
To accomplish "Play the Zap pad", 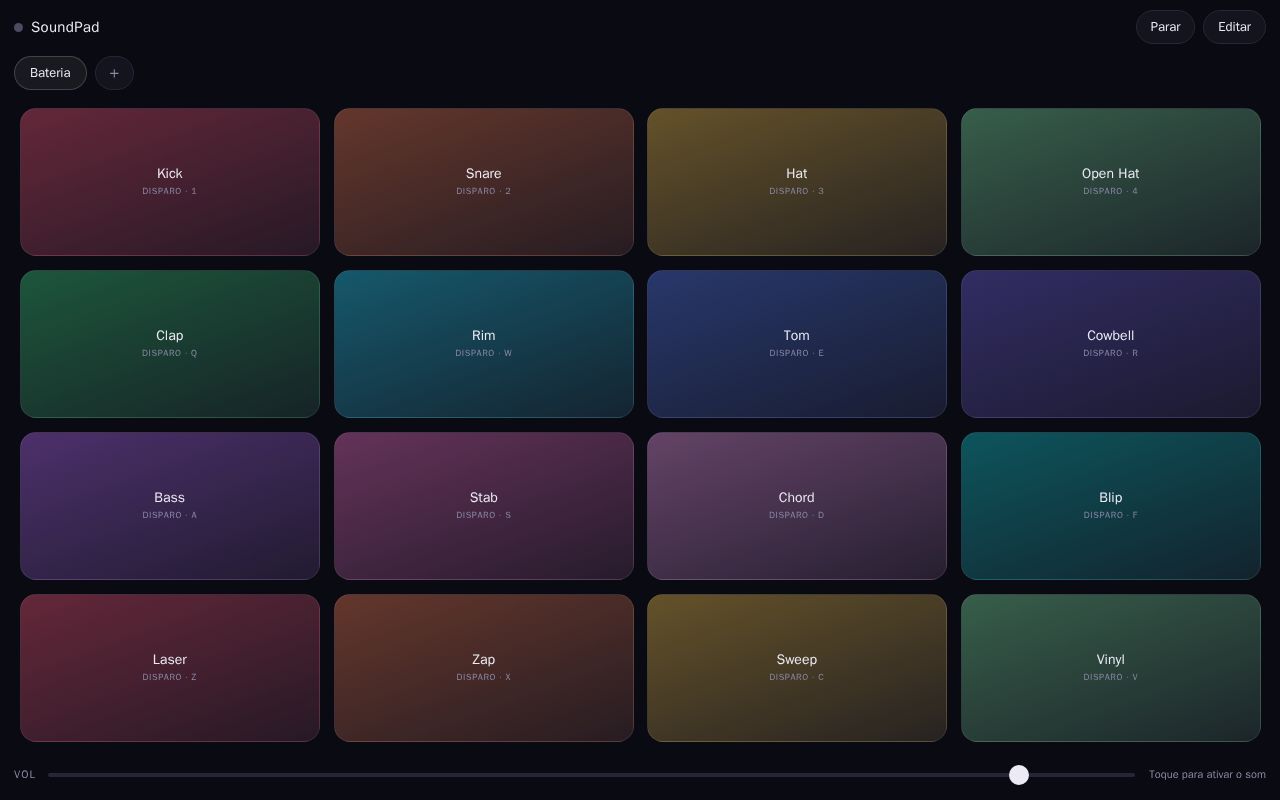I will 484,668.
